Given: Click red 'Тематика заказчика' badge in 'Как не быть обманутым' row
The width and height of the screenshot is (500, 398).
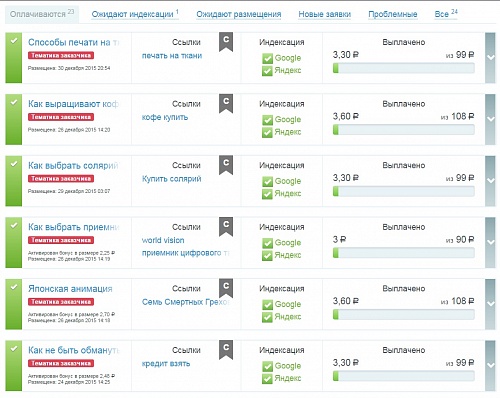Looking at the screenshot, I should [x=61, y=363].
